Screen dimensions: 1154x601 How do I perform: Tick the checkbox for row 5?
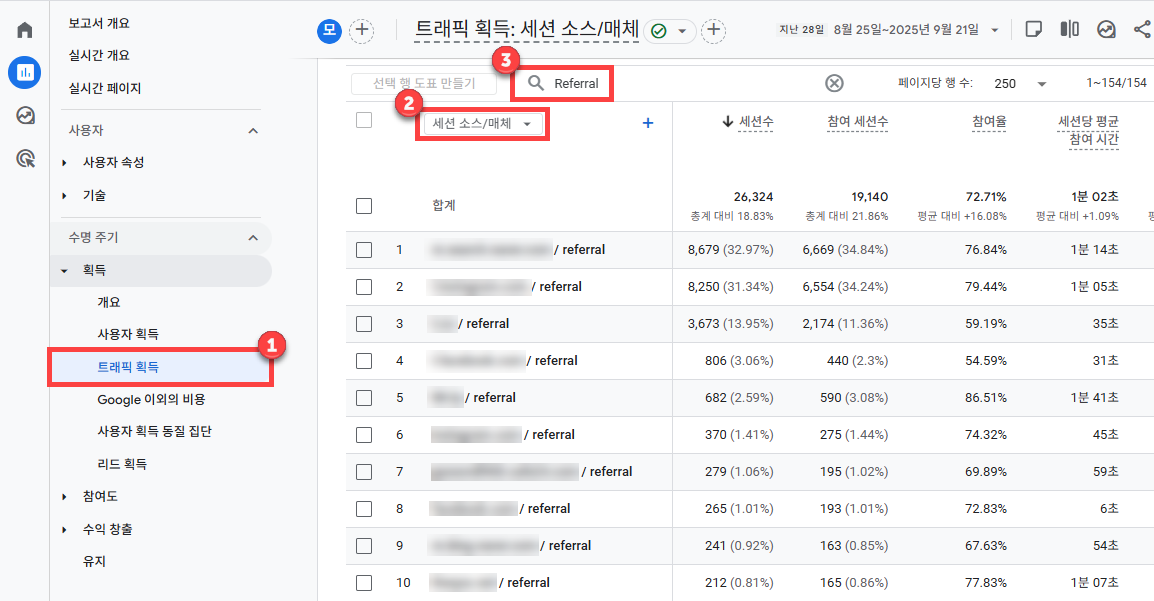364,398
